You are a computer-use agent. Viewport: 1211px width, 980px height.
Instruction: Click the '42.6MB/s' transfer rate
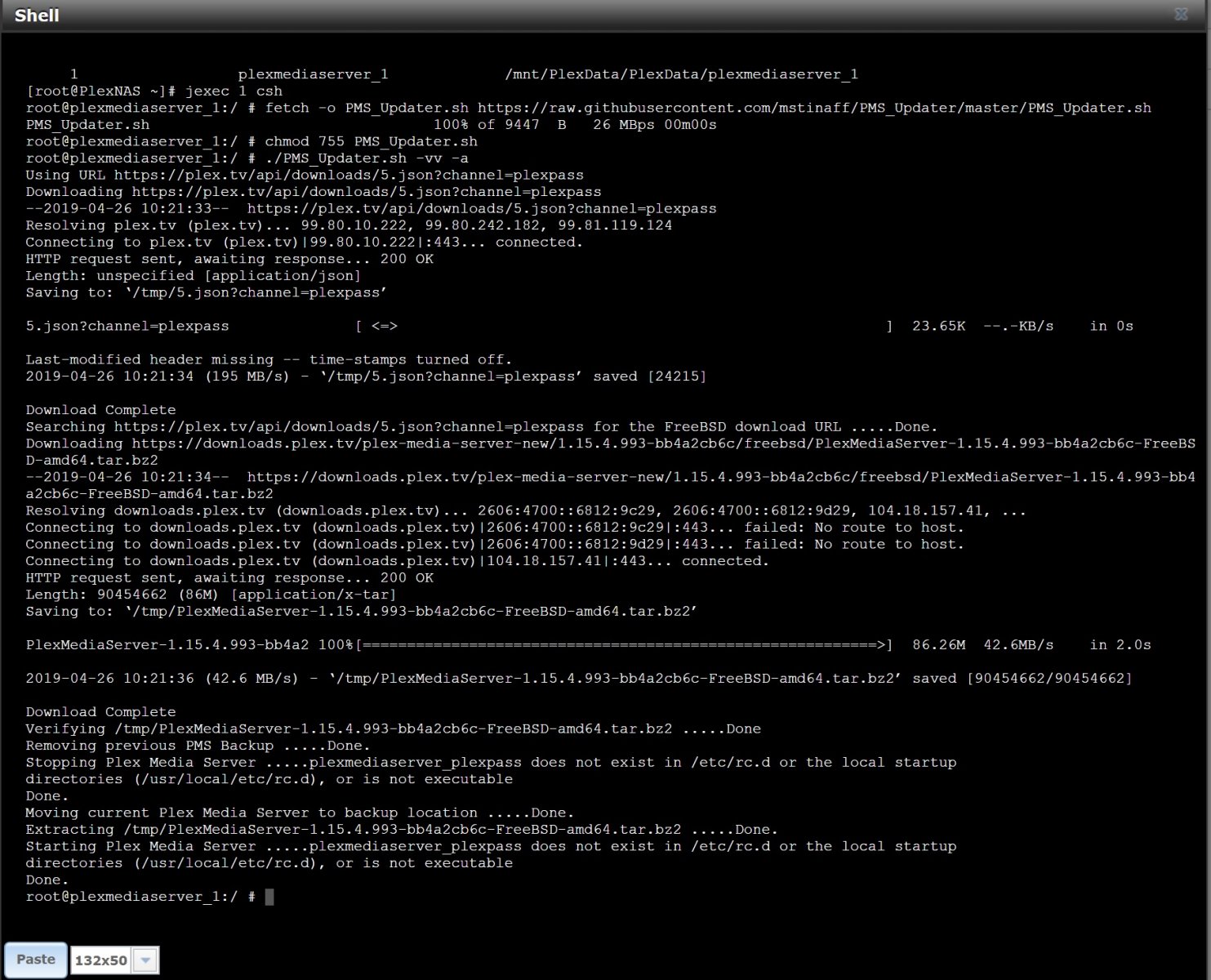pos(1018,645)
